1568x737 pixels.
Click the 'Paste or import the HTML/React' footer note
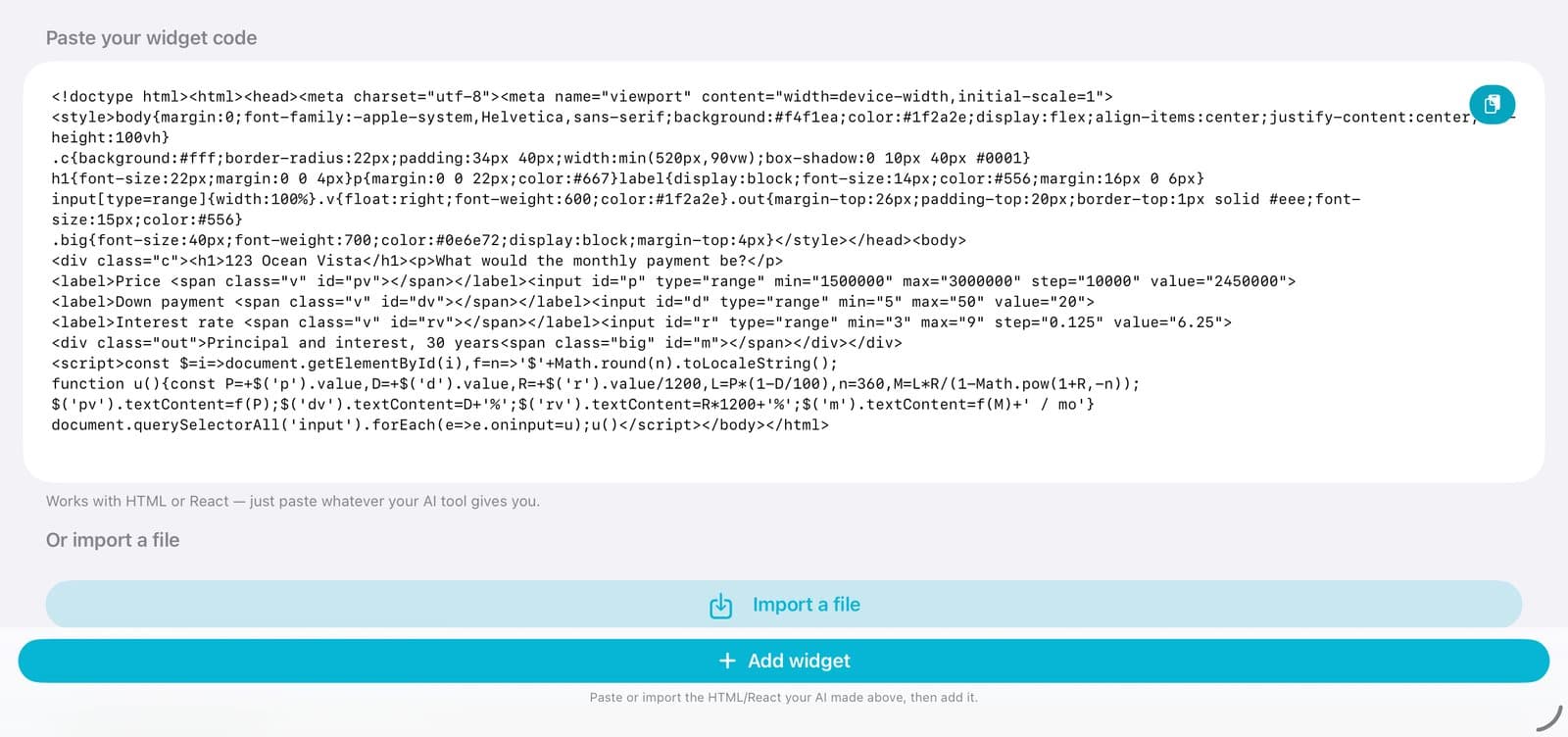pyautogui.click(x=783, y=697)
